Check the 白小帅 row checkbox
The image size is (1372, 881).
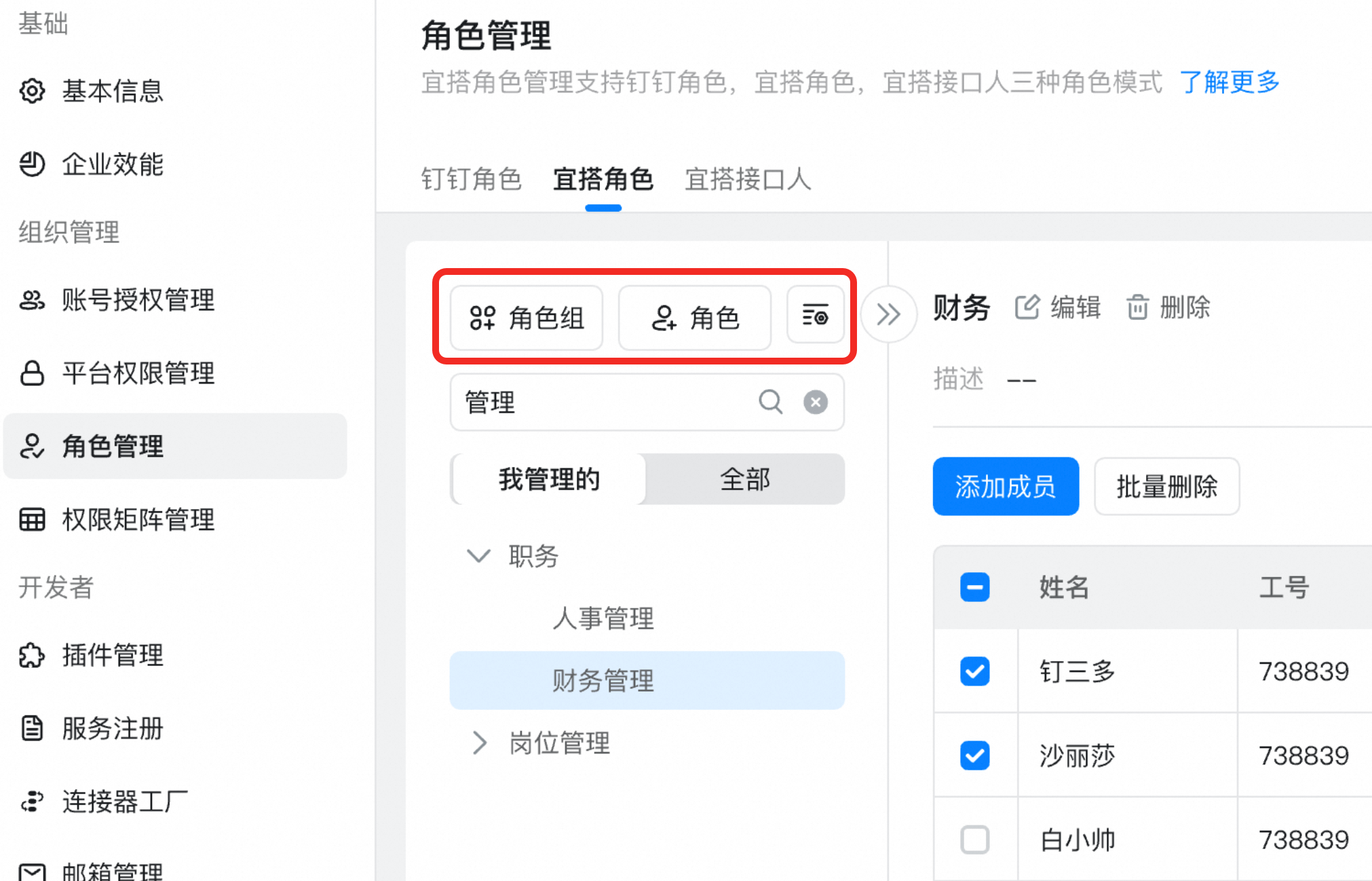tap(974, 840)
